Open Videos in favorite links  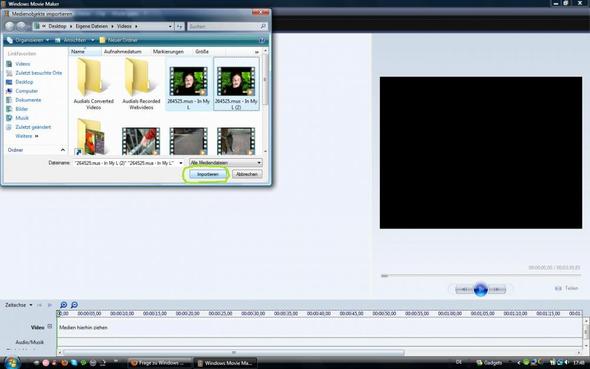[23, 64]
